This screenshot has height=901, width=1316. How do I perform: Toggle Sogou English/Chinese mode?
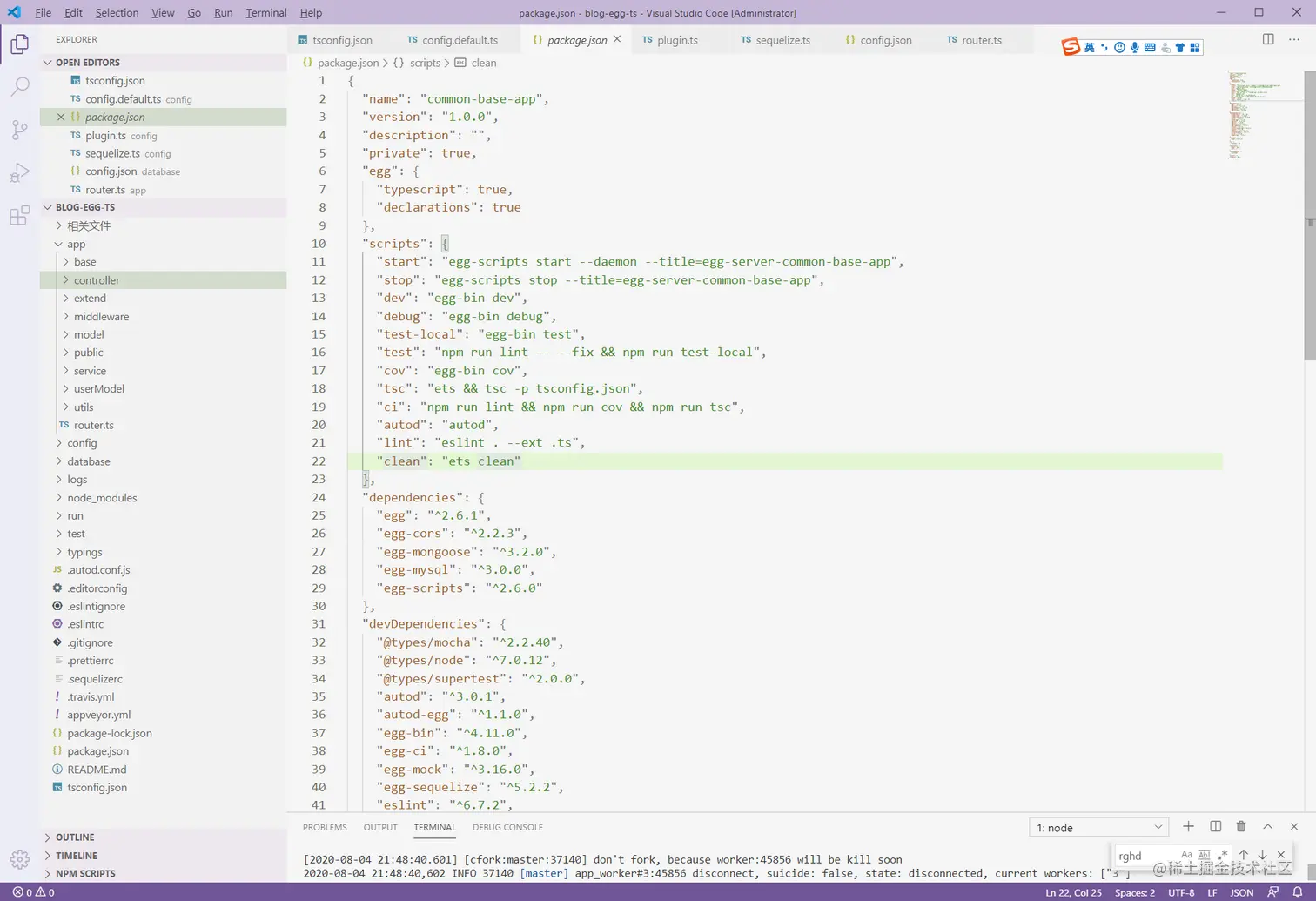[x=1090, y=48]
